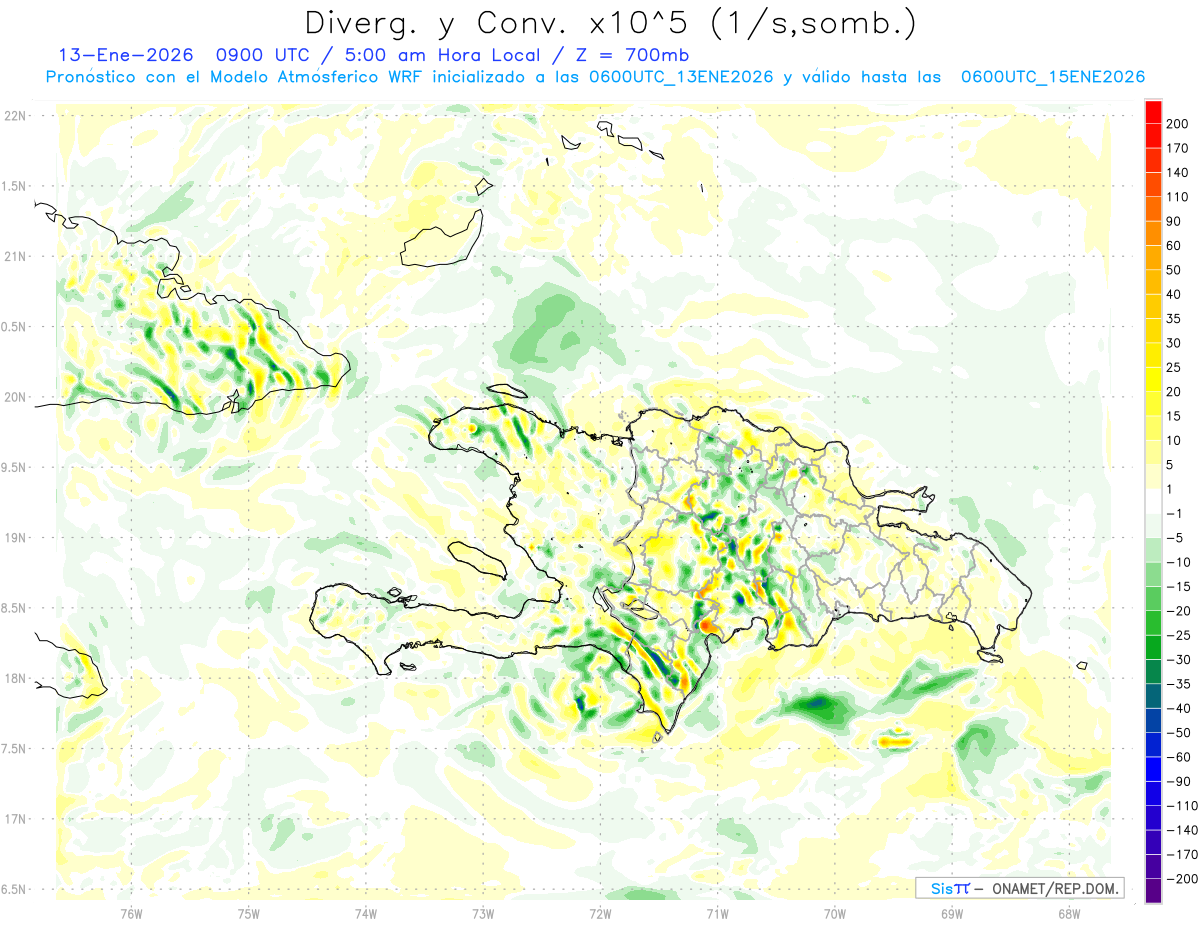Click the 17N latitude label
Image resolution: width=1200 pixels, height=927 pixels.
[16, 819]
